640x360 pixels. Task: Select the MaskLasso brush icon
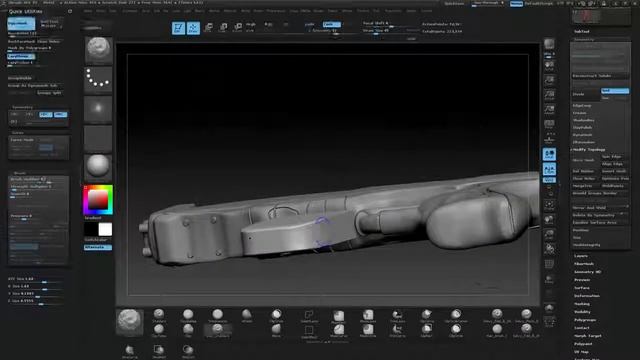pos(368,315)
